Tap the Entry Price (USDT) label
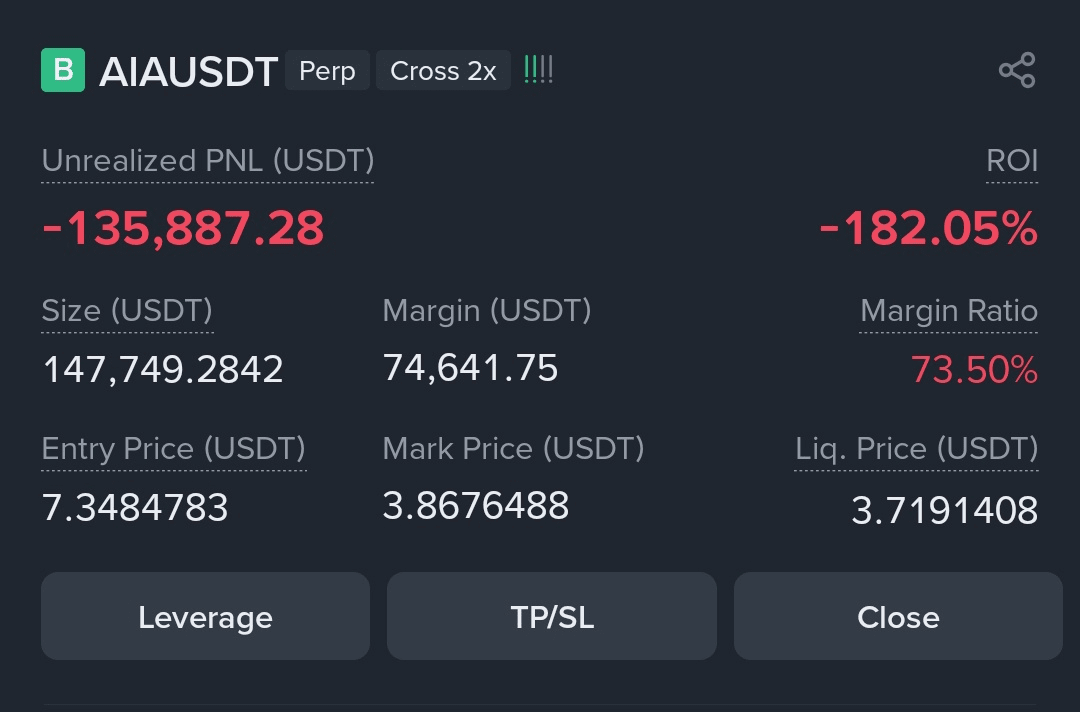Screen dimensions: 1080x712 [174, 449]
